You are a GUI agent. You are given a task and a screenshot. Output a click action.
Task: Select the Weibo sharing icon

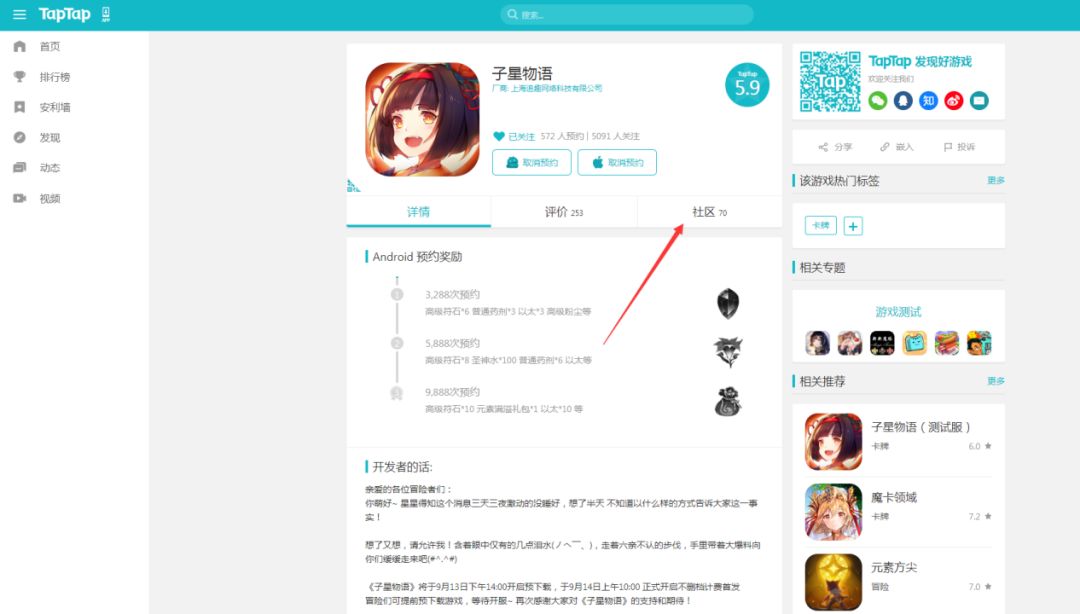tap(953, 100)
